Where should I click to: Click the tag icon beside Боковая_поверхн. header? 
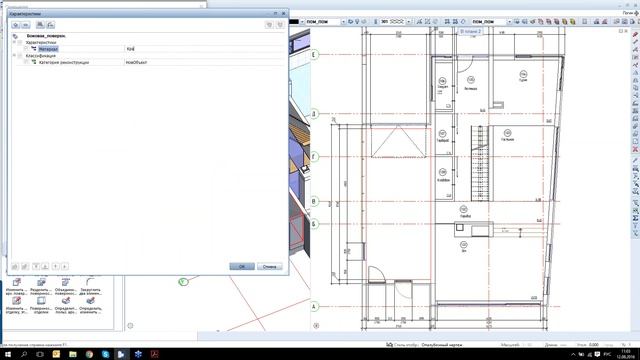[x=15, y=36]
